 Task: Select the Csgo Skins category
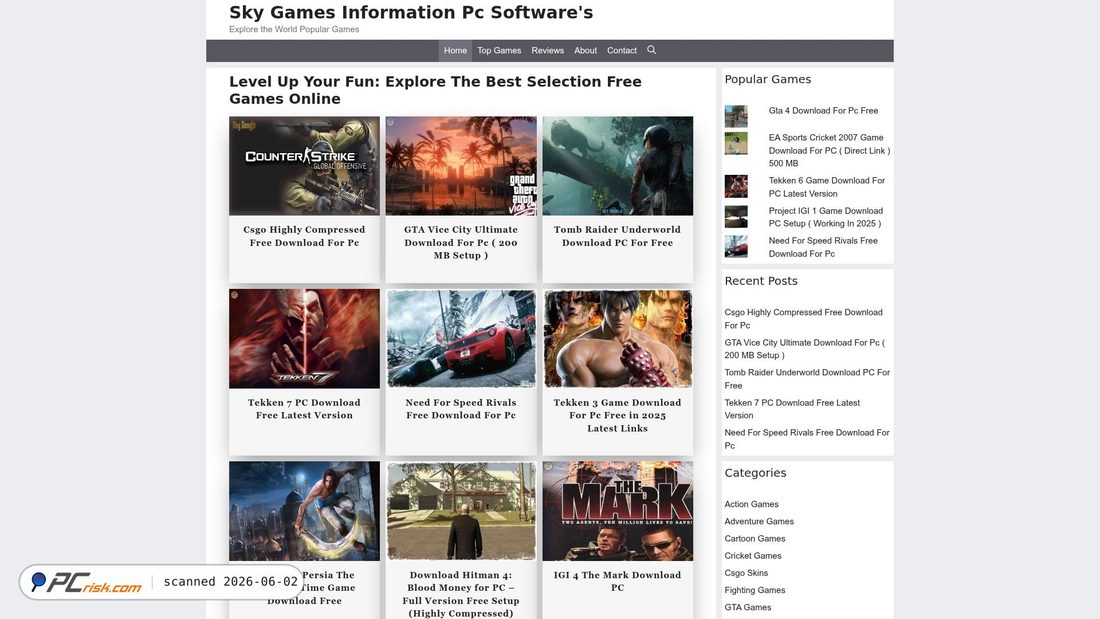tap(746, 573)
